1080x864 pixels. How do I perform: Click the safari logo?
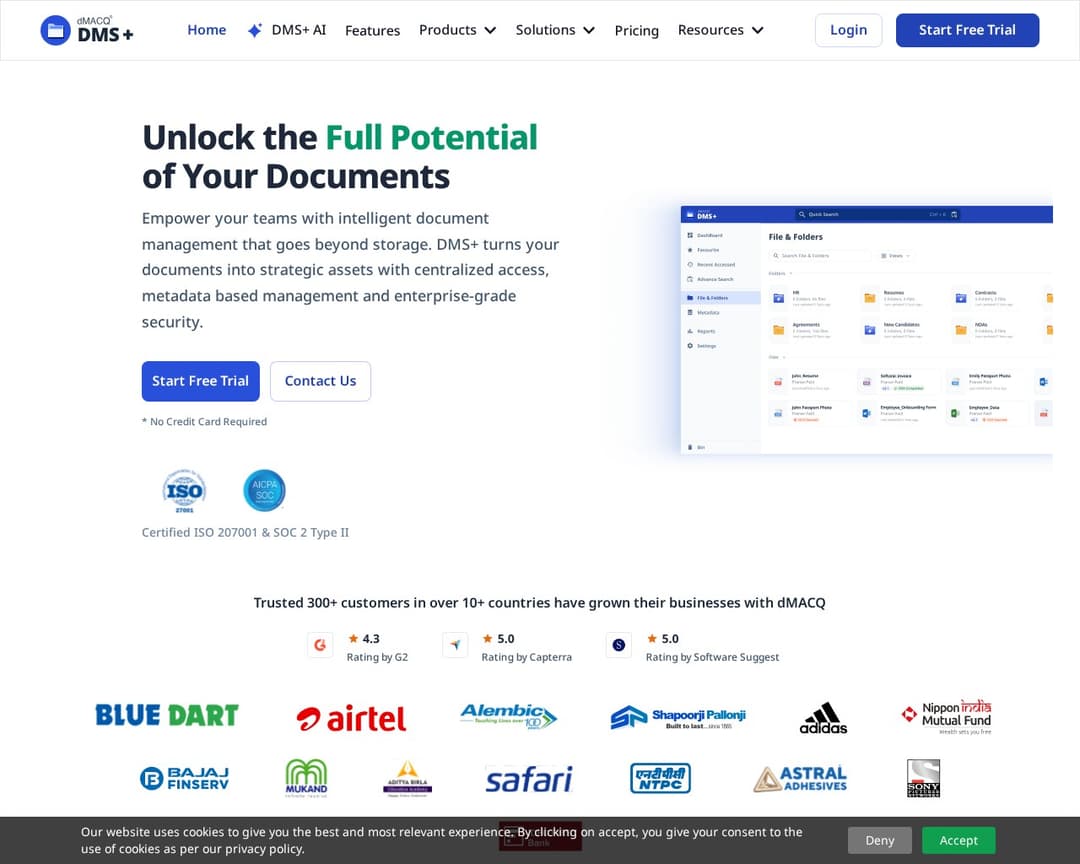tap(529, 779)
